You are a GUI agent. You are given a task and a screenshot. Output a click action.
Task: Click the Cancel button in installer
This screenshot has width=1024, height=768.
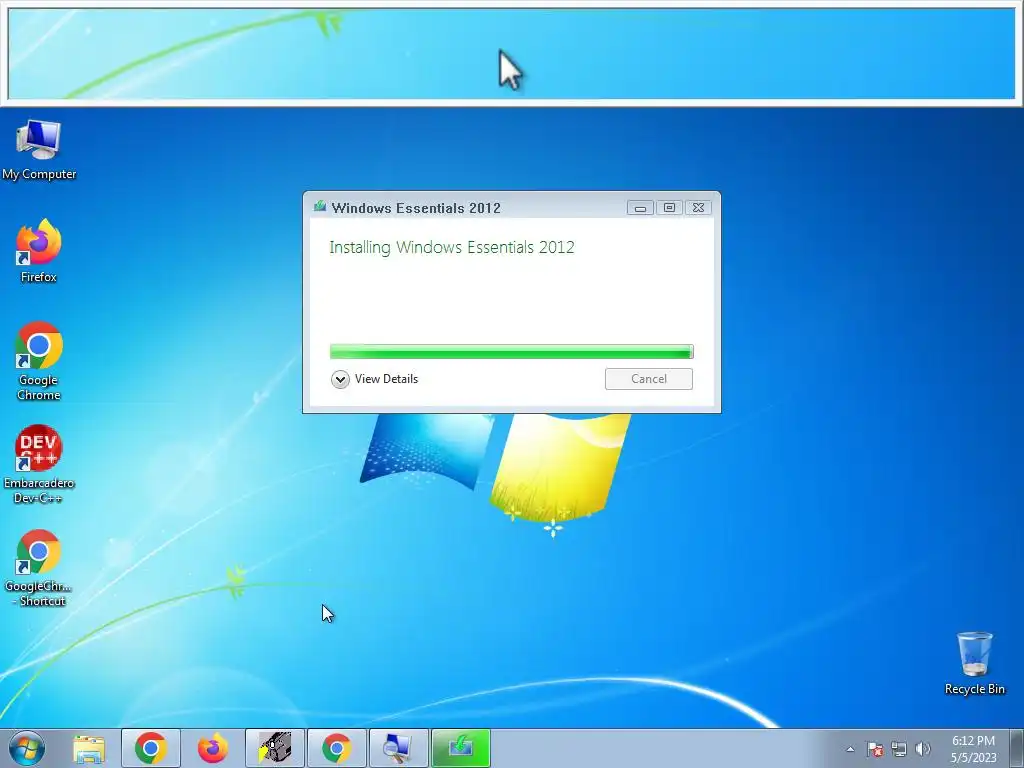648,379
